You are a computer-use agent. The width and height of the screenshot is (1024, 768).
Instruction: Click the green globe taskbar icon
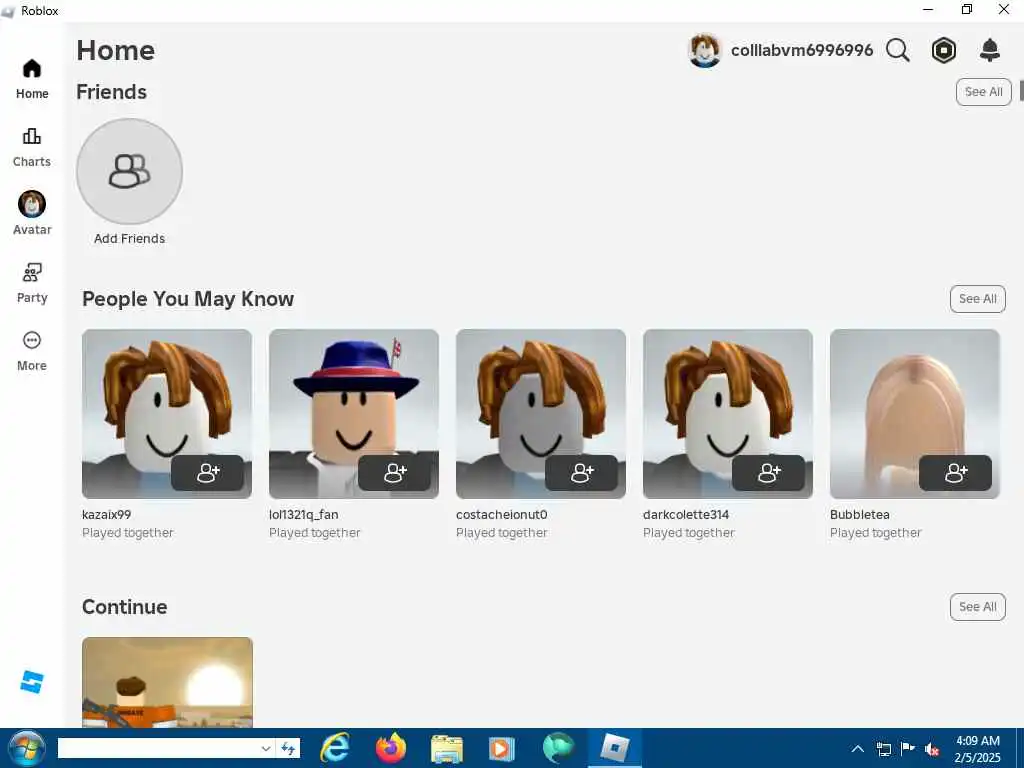(x=558, y=748)
